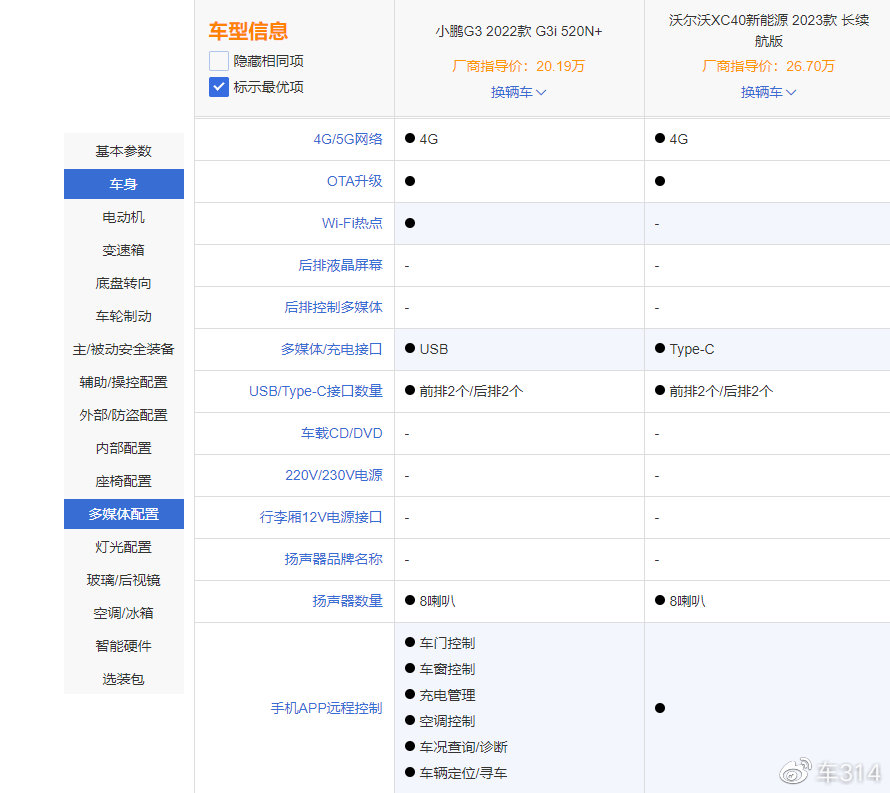Open the 电动机 section
This screenshot has width=890, height=793.
point(123,216)
